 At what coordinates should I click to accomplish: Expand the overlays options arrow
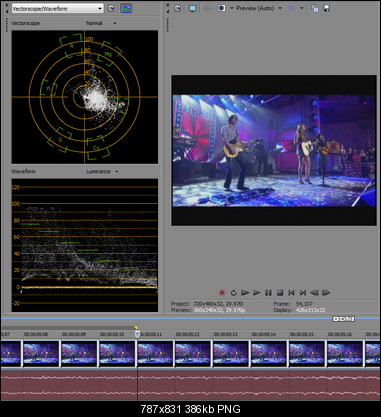301,8
